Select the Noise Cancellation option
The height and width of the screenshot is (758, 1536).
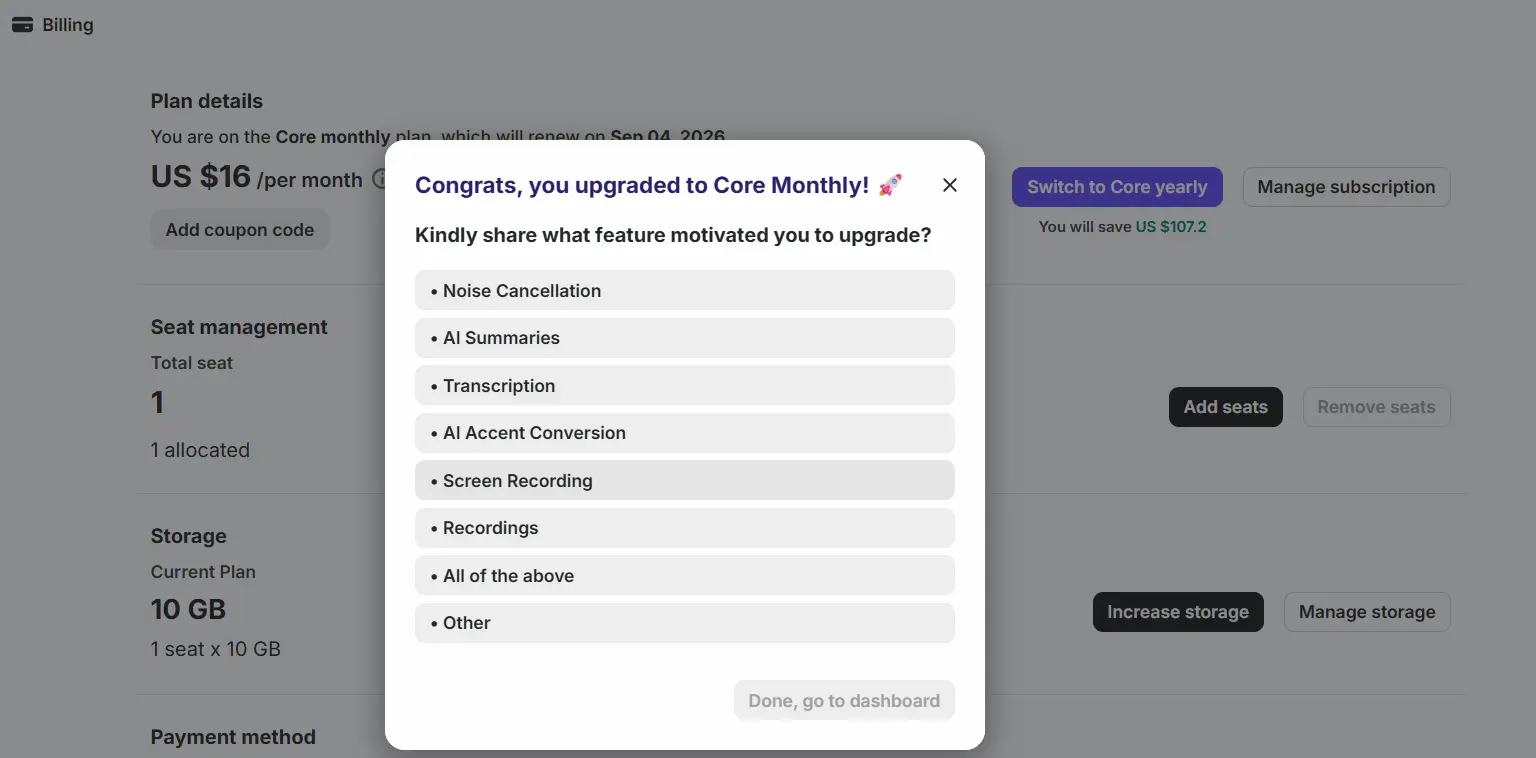coord(685,290)
